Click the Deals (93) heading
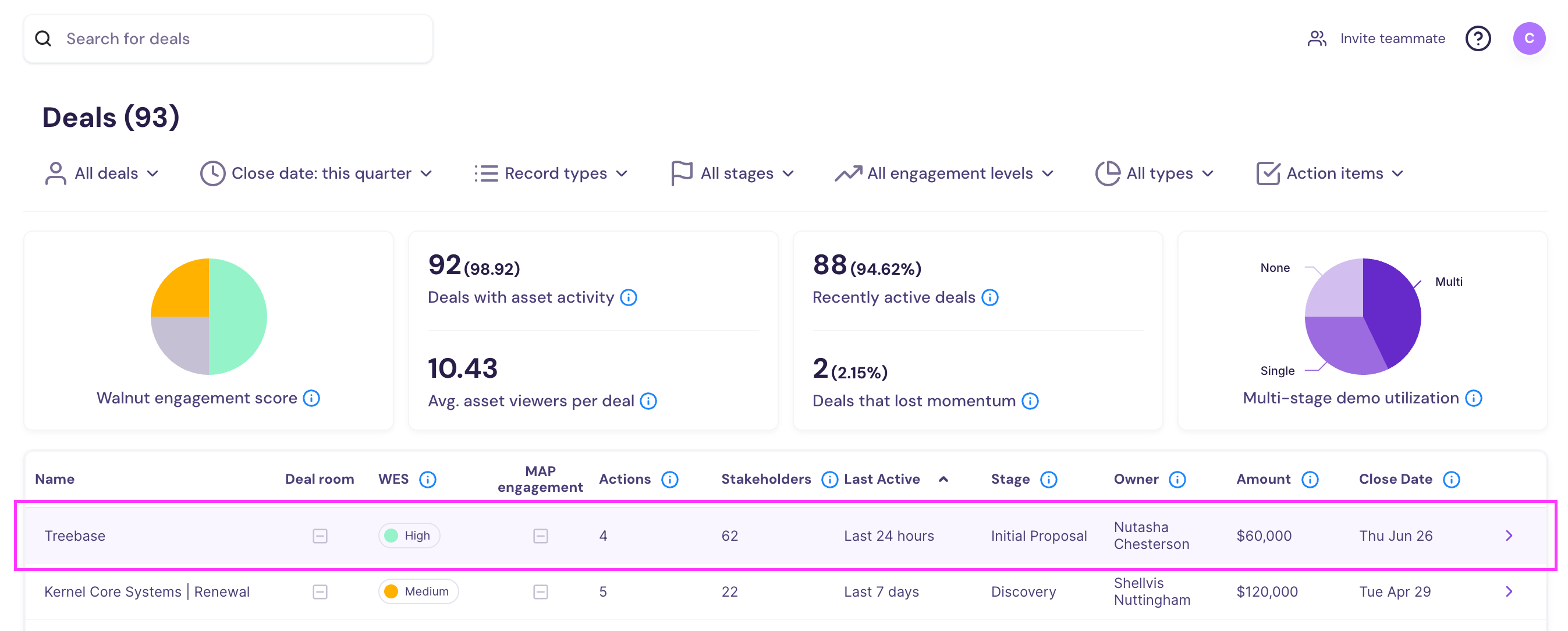 coord(111,117)
